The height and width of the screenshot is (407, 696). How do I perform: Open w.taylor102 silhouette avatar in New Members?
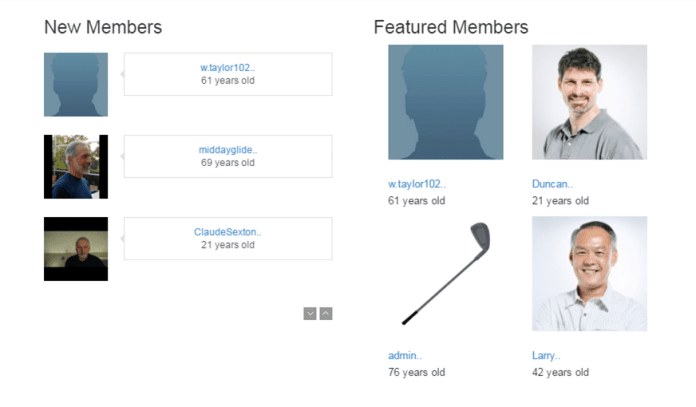(76, 85)
